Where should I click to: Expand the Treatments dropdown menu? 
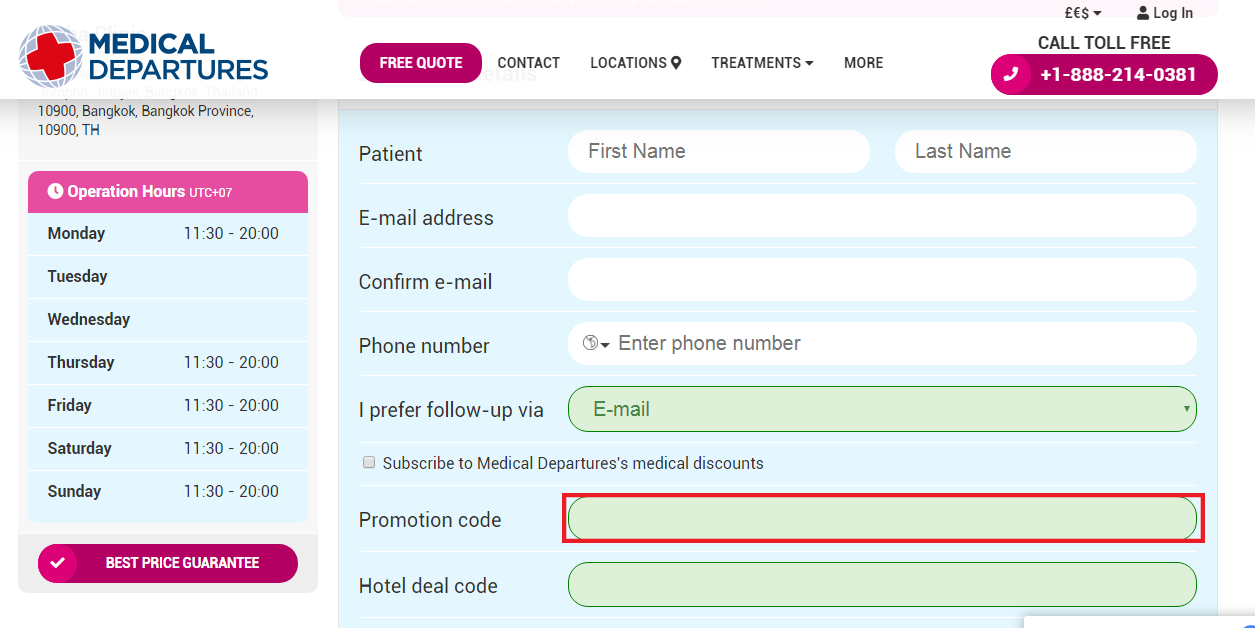click(762, 63)
